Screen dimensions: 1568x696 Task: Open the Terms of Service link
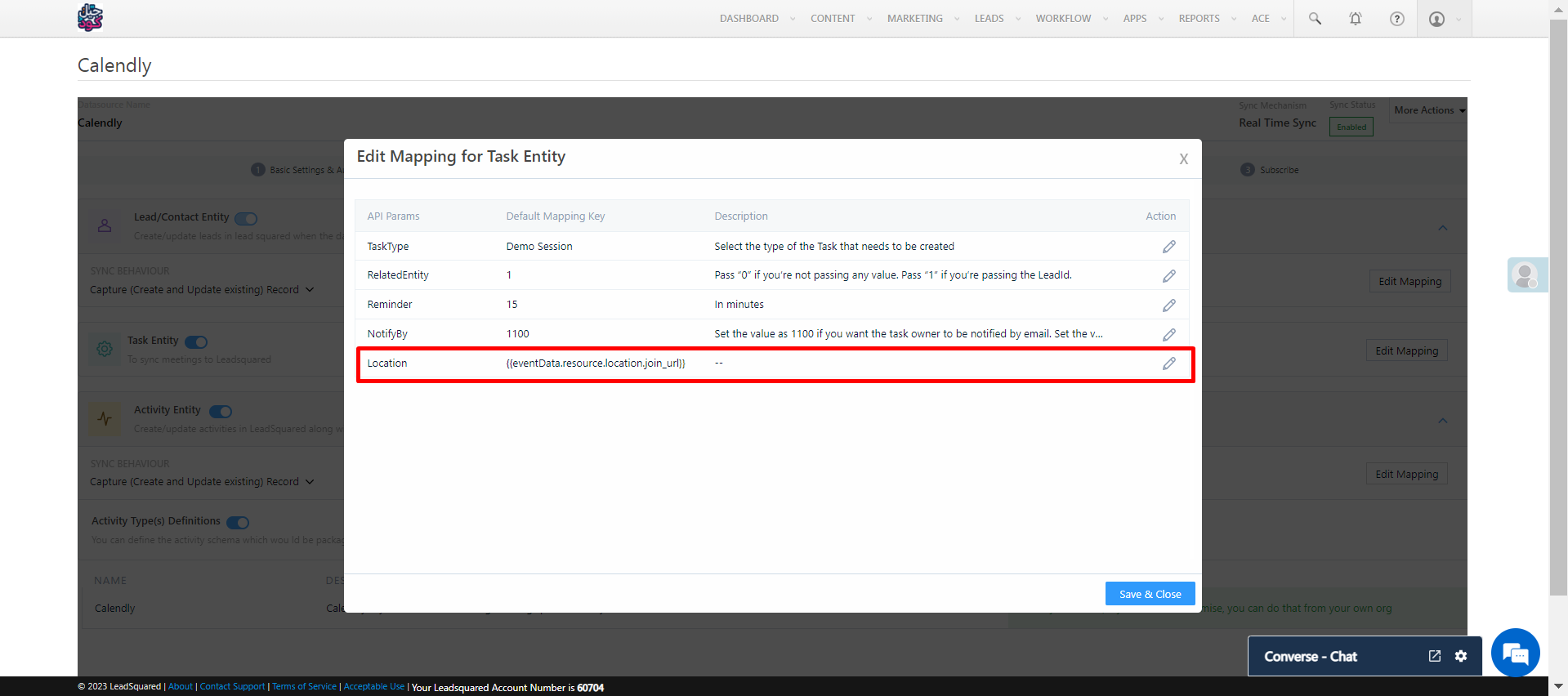pyautogui.click(x=305, y=686)
